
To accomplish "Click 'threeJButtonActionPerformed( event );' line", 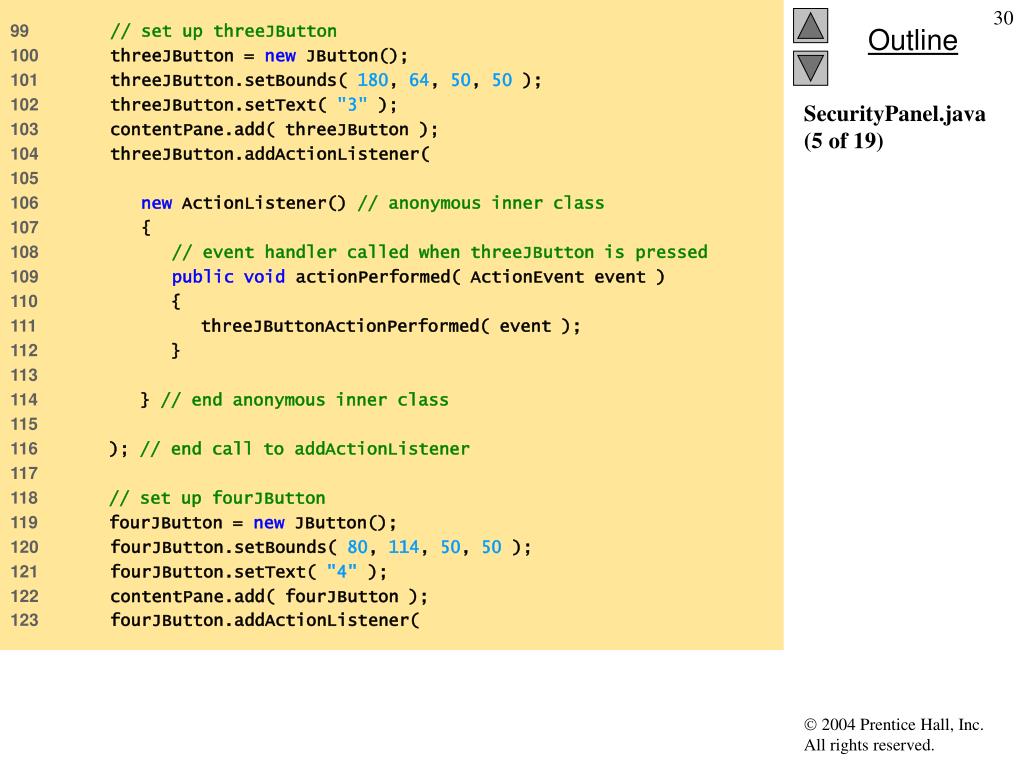I will click(391, 326).
